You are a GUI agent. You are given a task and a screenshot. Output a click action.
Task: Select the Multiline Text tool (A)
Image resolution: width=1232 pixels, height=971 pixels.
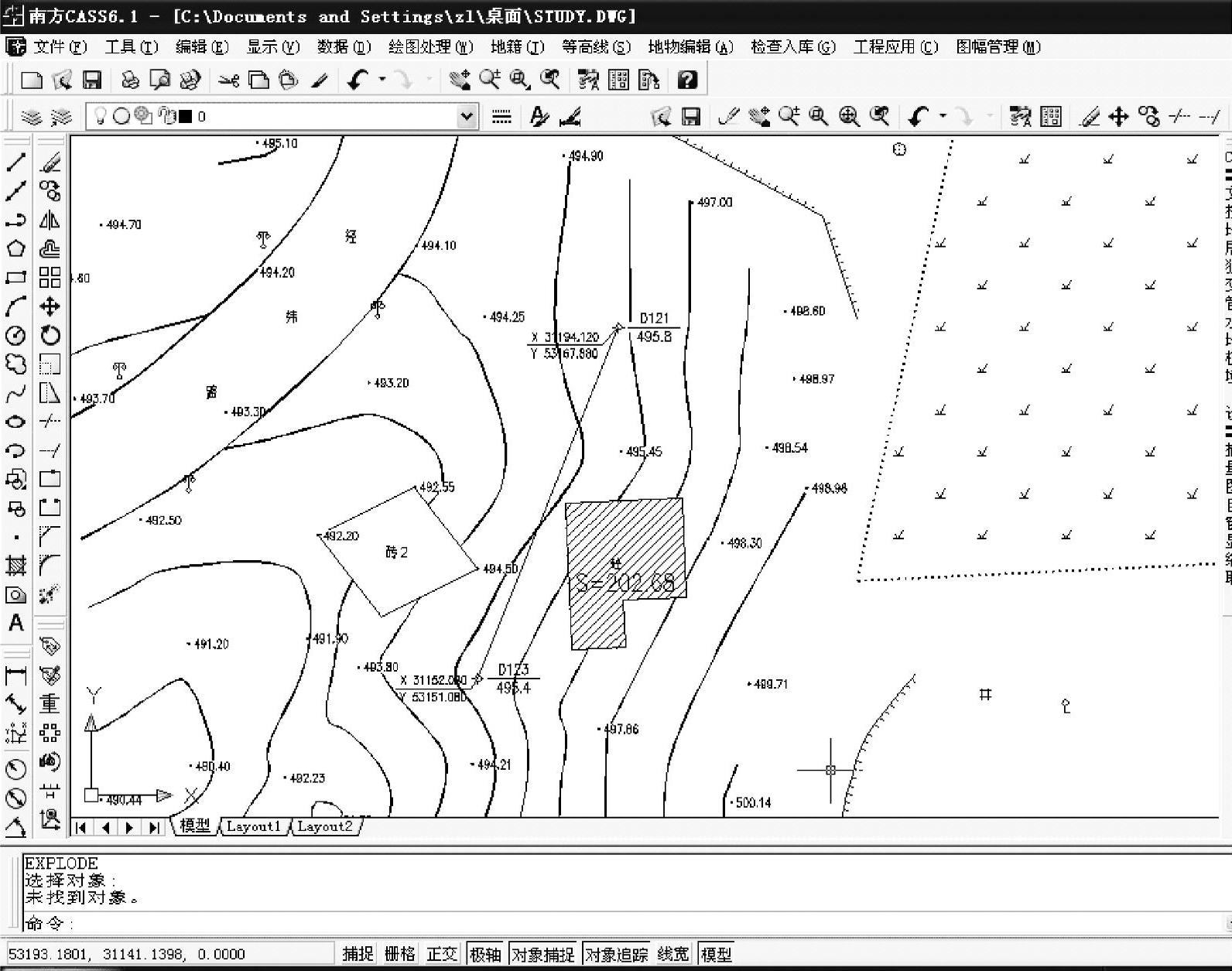coord(15,623)
